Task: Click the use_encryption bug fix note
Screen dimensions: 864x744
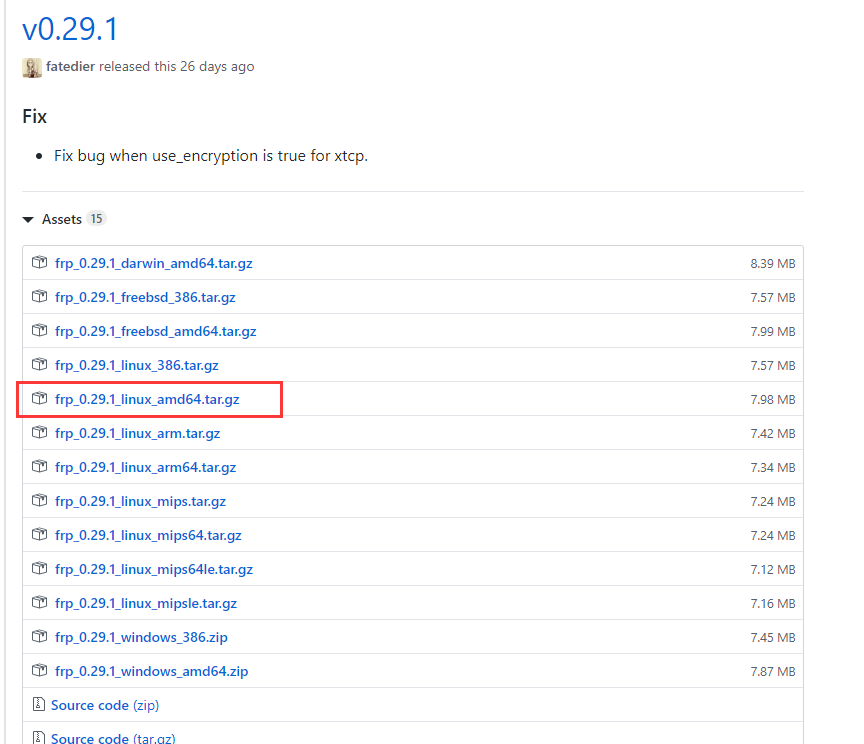Action: tap(210, 156)
